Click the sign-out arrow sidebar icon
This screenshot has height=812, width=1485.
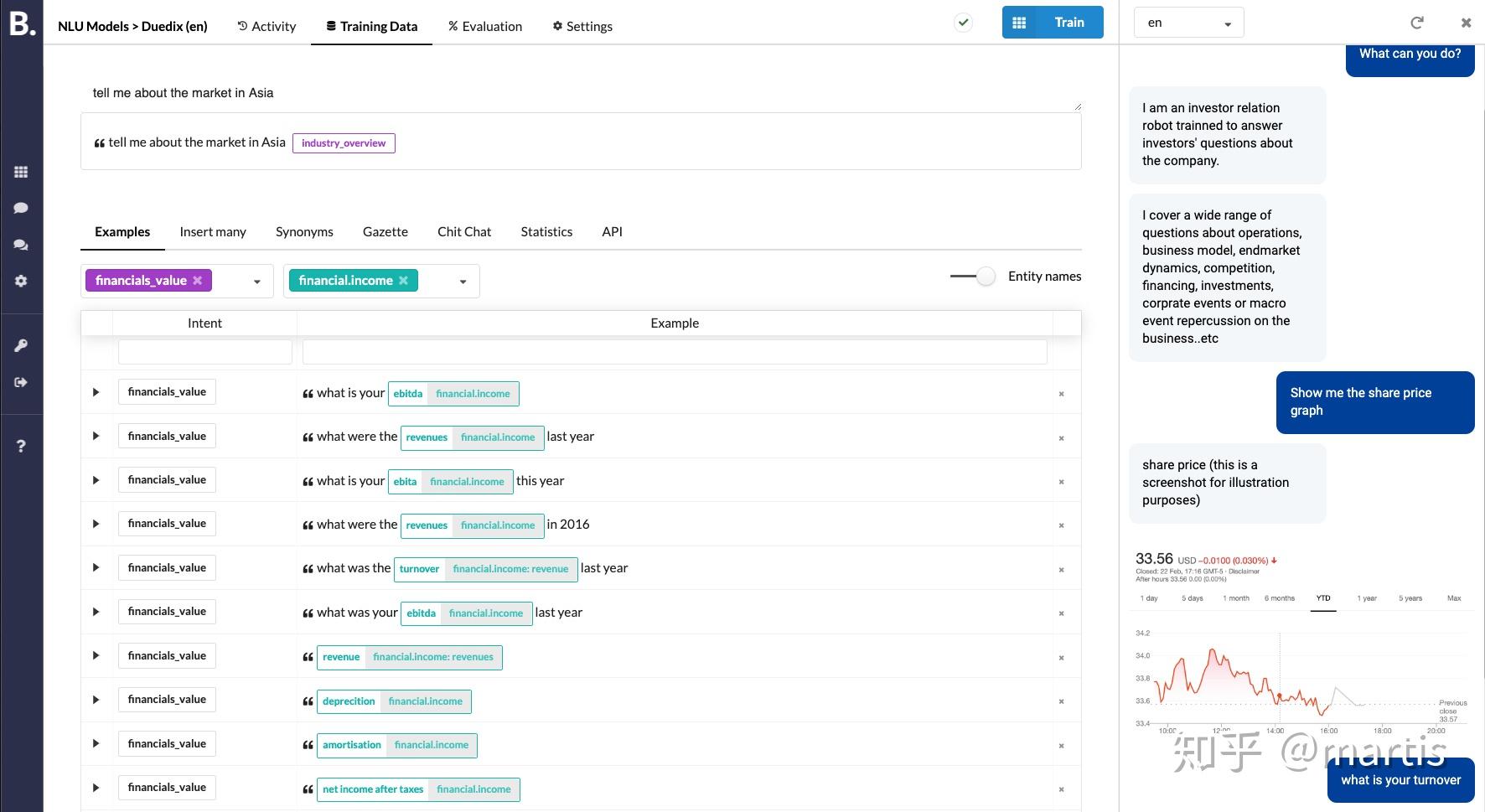point(21,382)
